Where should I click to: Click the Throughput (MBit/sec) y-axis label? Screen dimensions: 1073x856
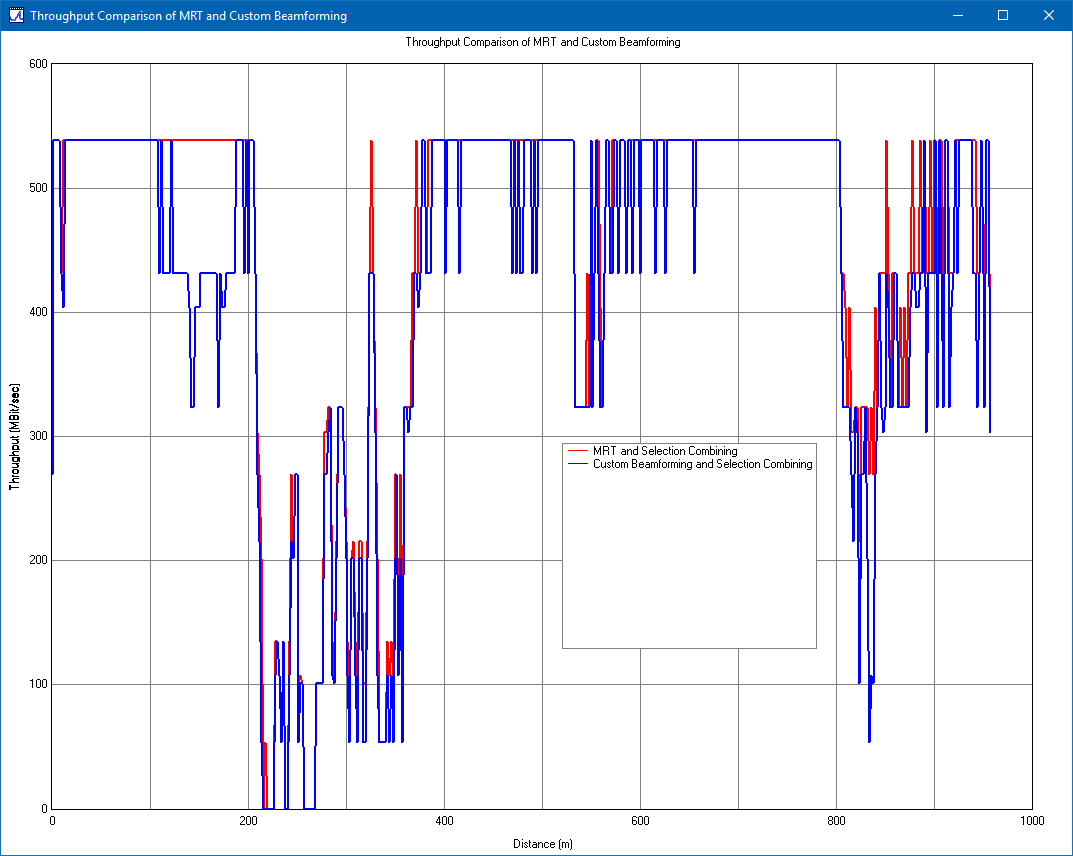pyautogui.click(x=14, y=437)
